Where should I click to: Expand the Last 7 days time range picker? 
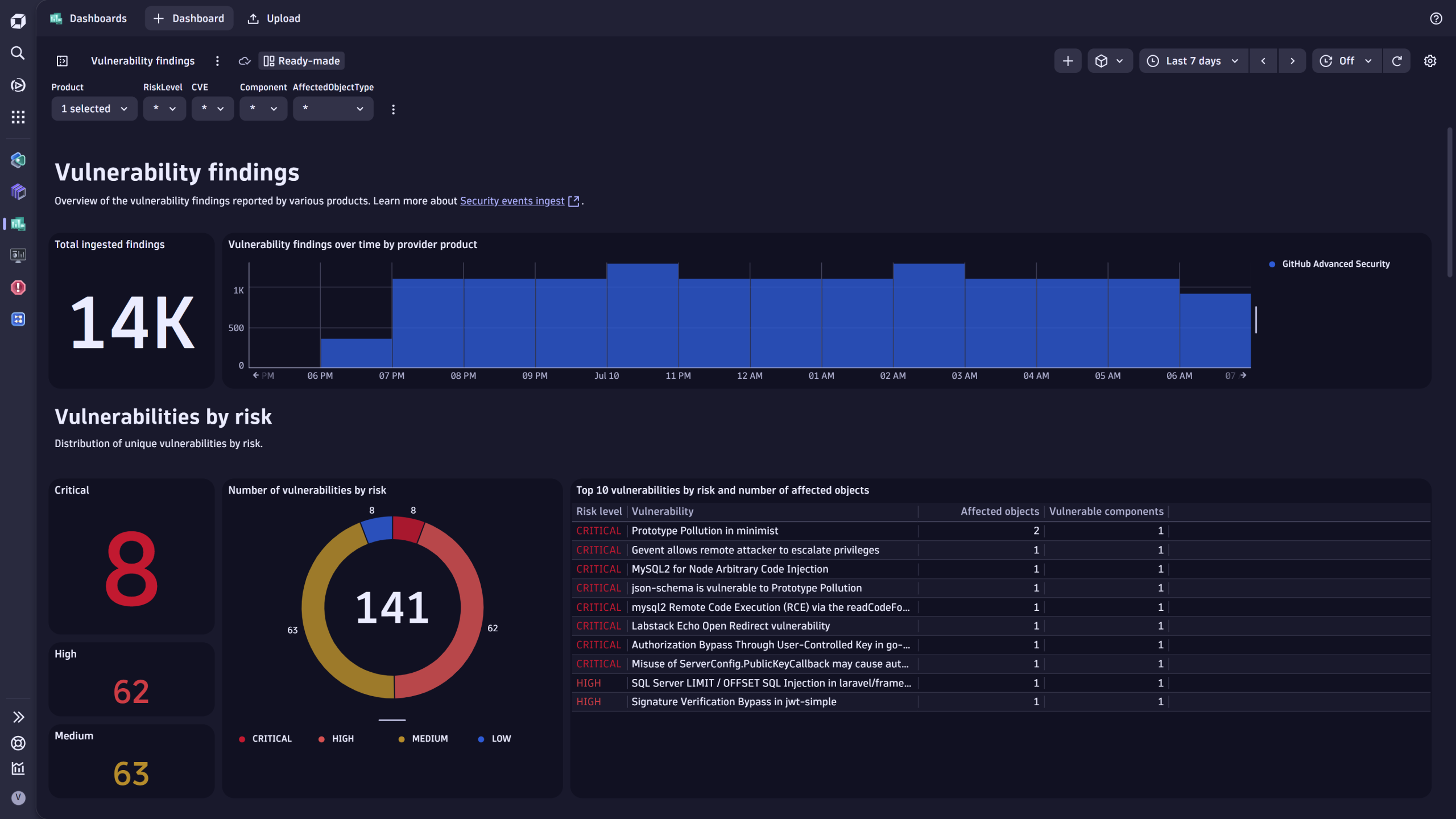1192,60
